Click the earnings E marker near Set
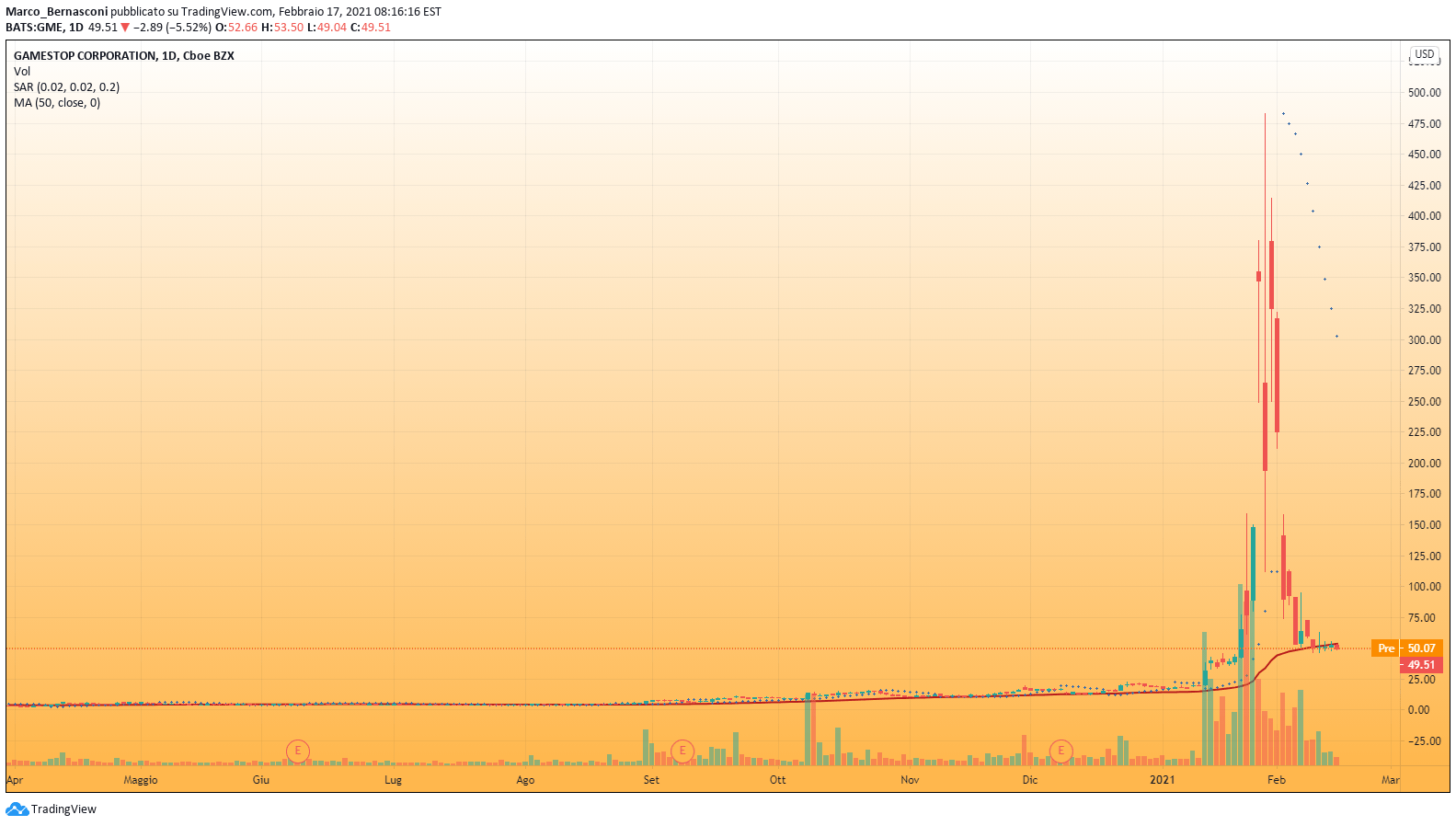Image resolution: width=1456 pixels, height=826 pixels. pyautogui.click(x=682, y=751)
